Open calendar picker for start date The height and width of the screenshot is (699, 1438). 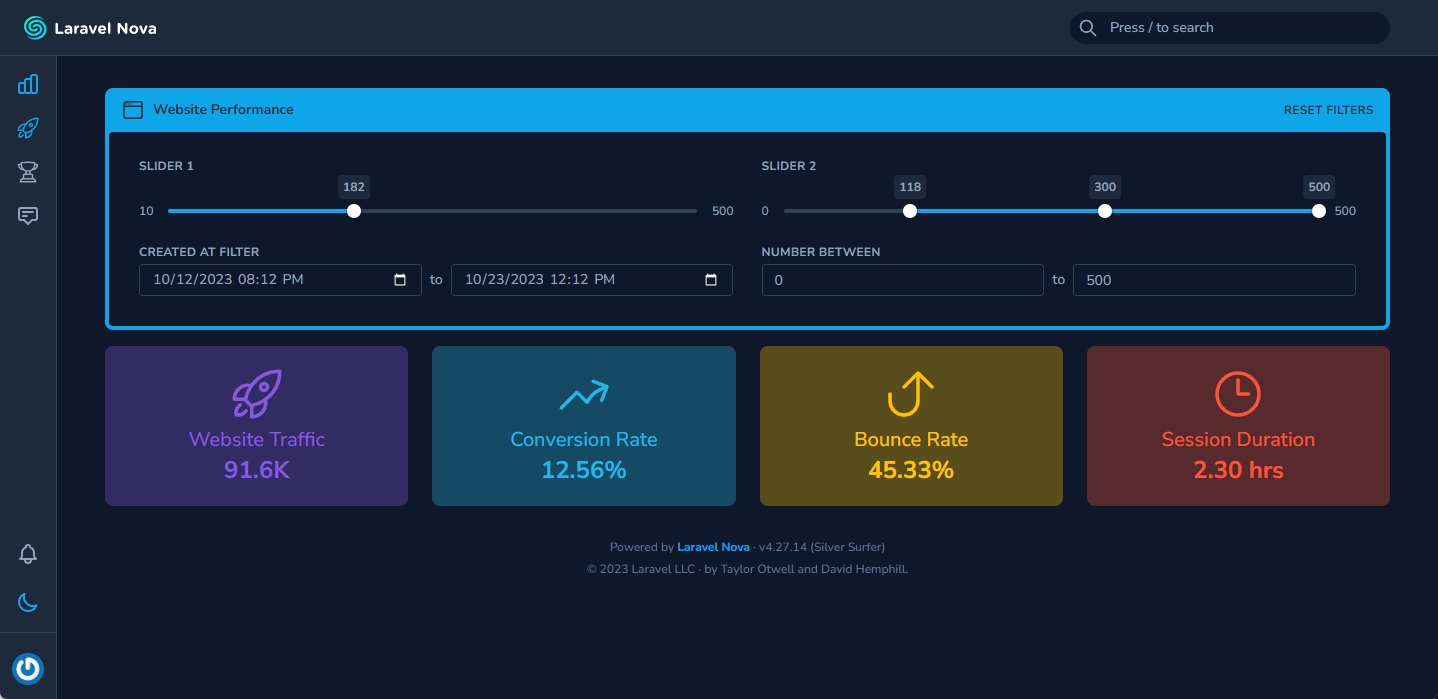click(x=401, y=280)
